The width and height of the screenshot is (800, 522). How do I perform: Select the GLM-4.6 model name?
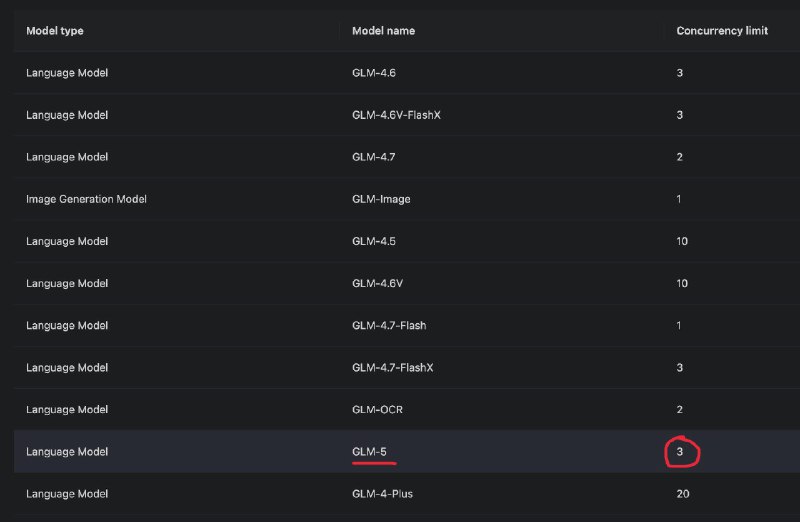coord(375,73)
